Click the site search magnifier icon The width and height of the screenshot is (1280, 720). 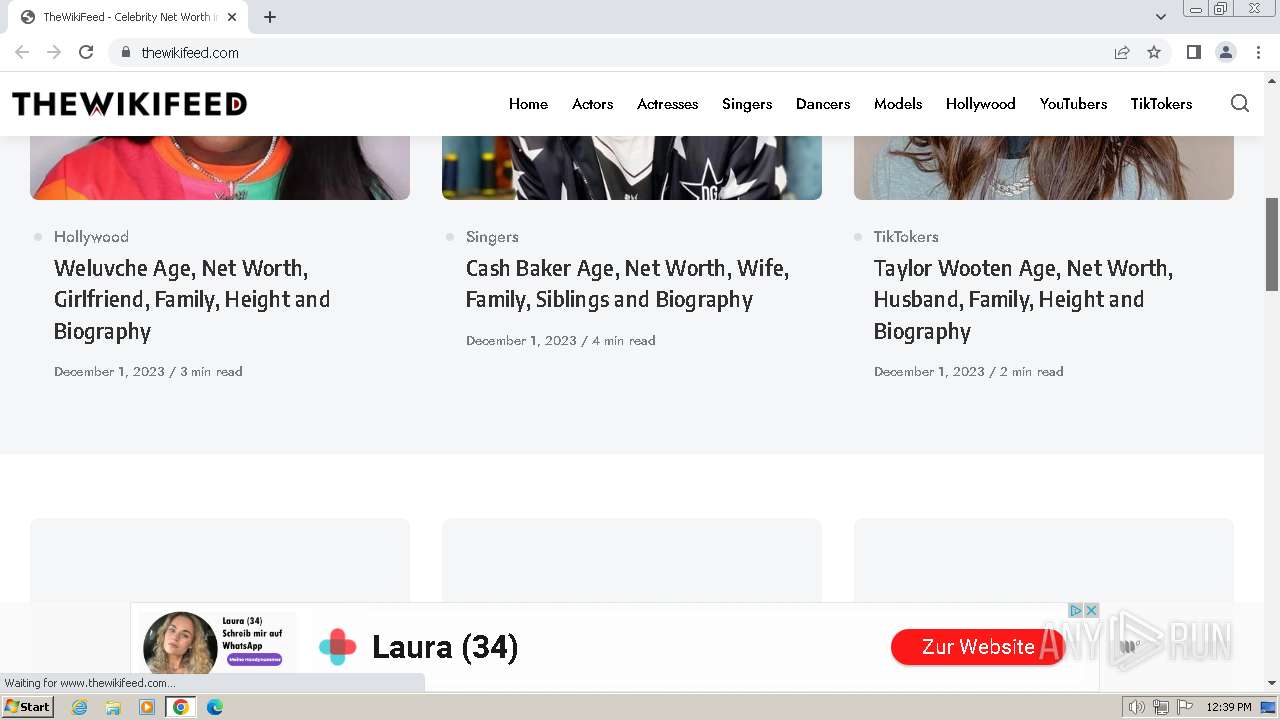point(1240,104)
